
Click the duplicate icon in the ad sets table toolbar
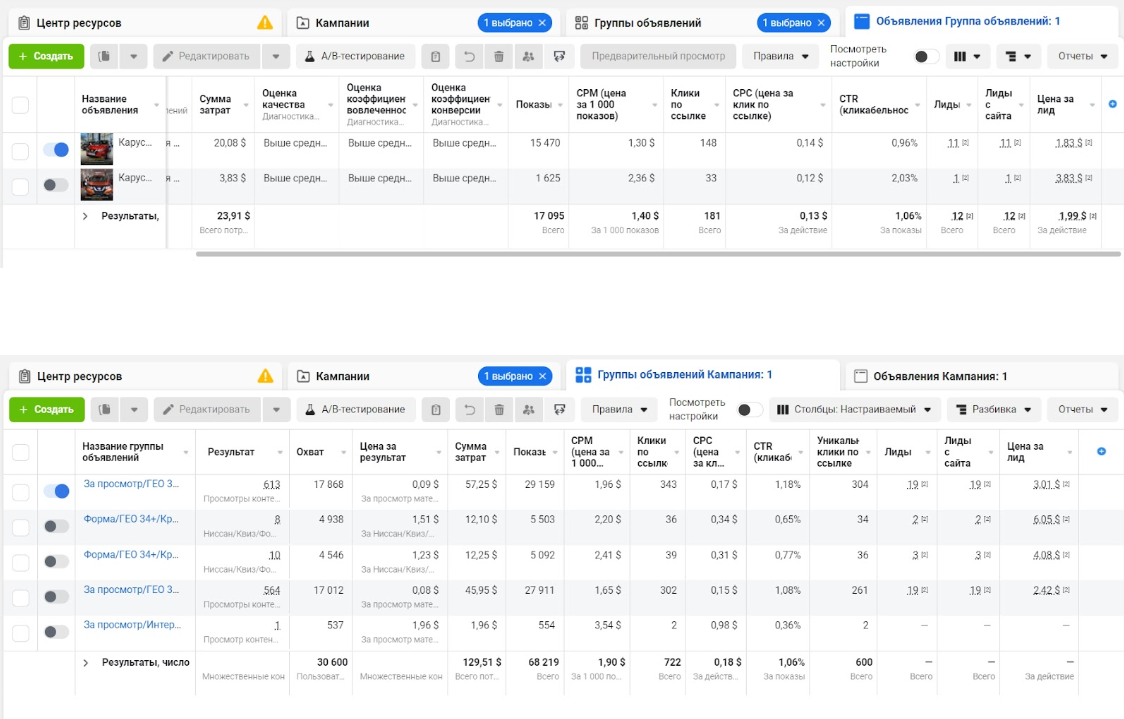click(x=105, y=409)
